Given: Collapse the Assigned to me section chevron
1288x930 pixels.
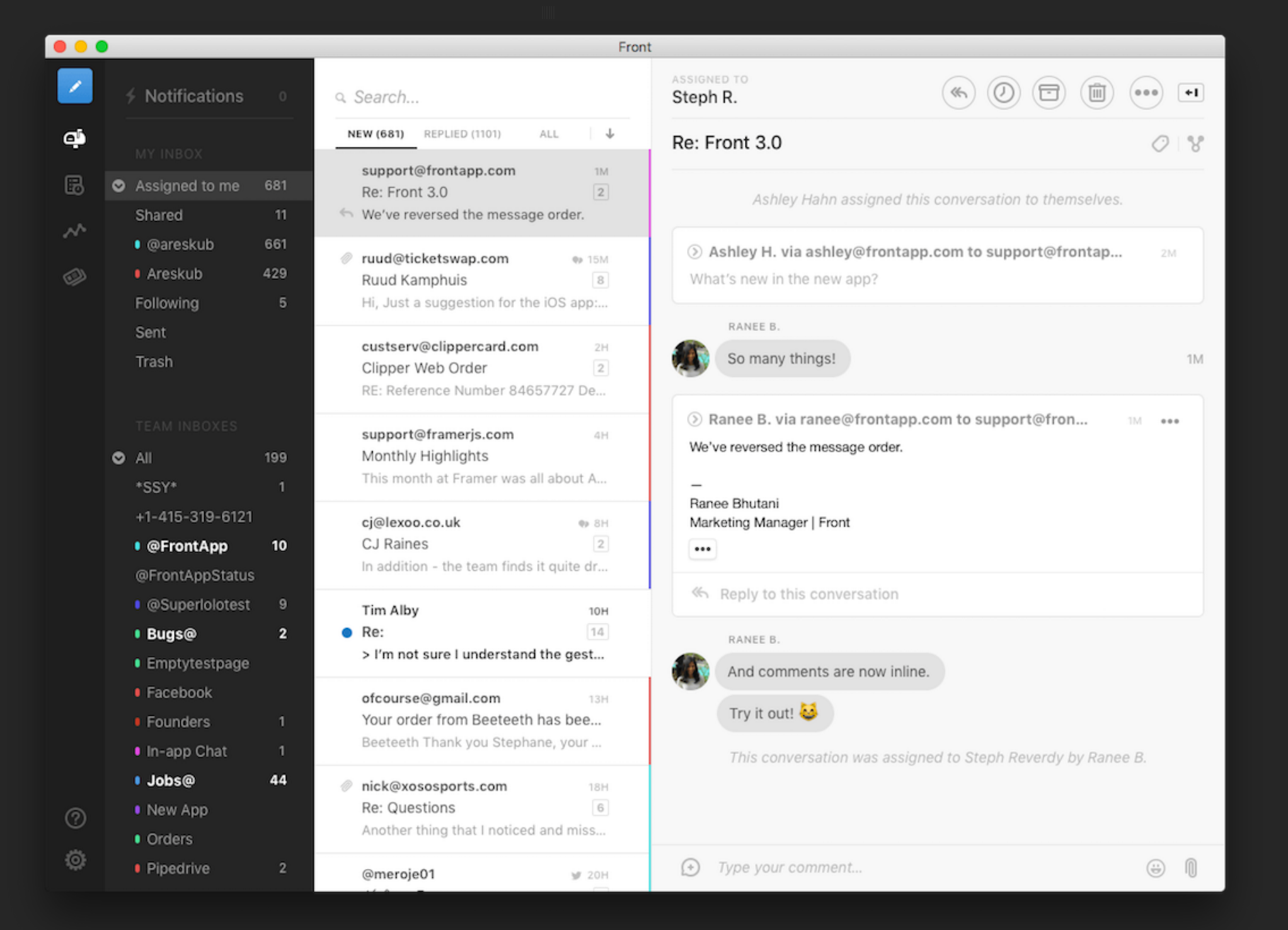Looking at the screenshot, I should 118,186.
